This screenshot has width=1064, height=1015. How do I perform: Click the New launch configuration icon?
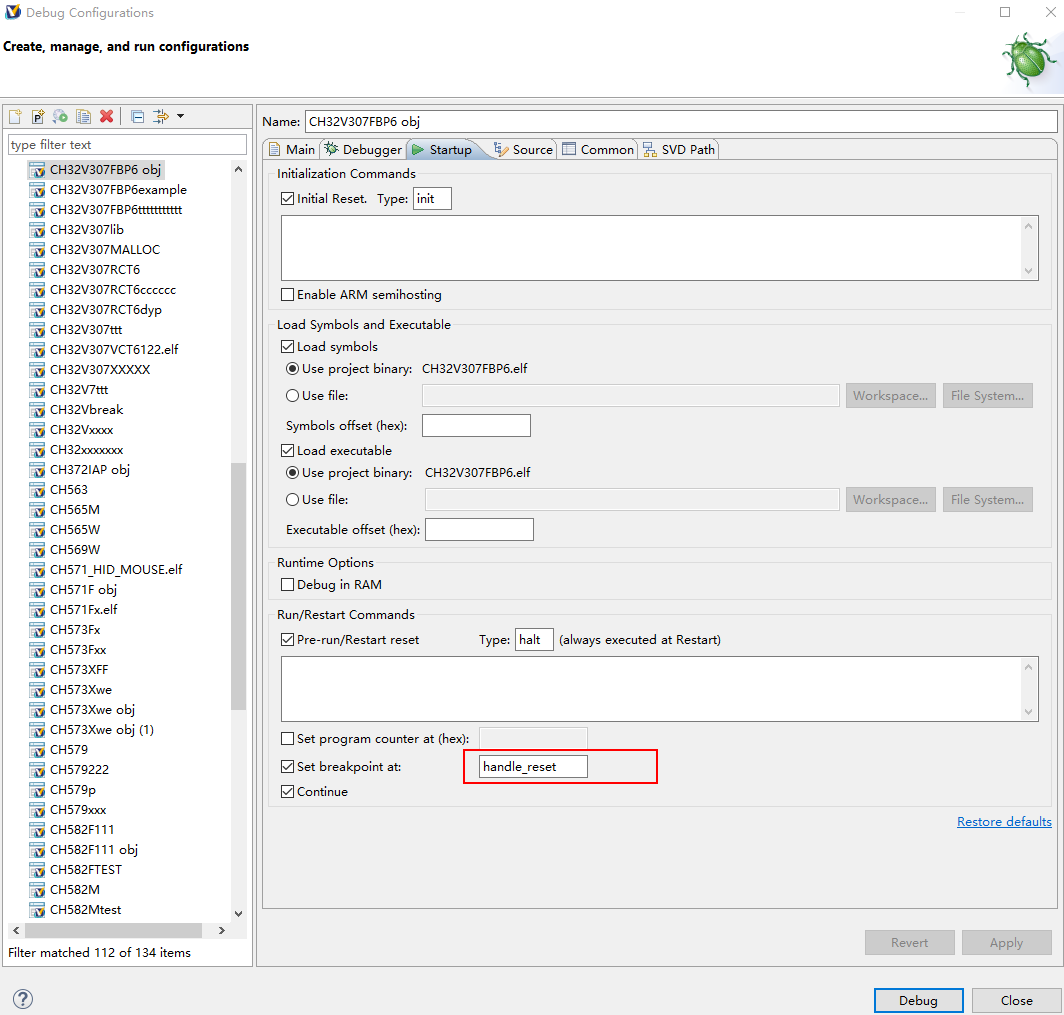click(15, 117)
